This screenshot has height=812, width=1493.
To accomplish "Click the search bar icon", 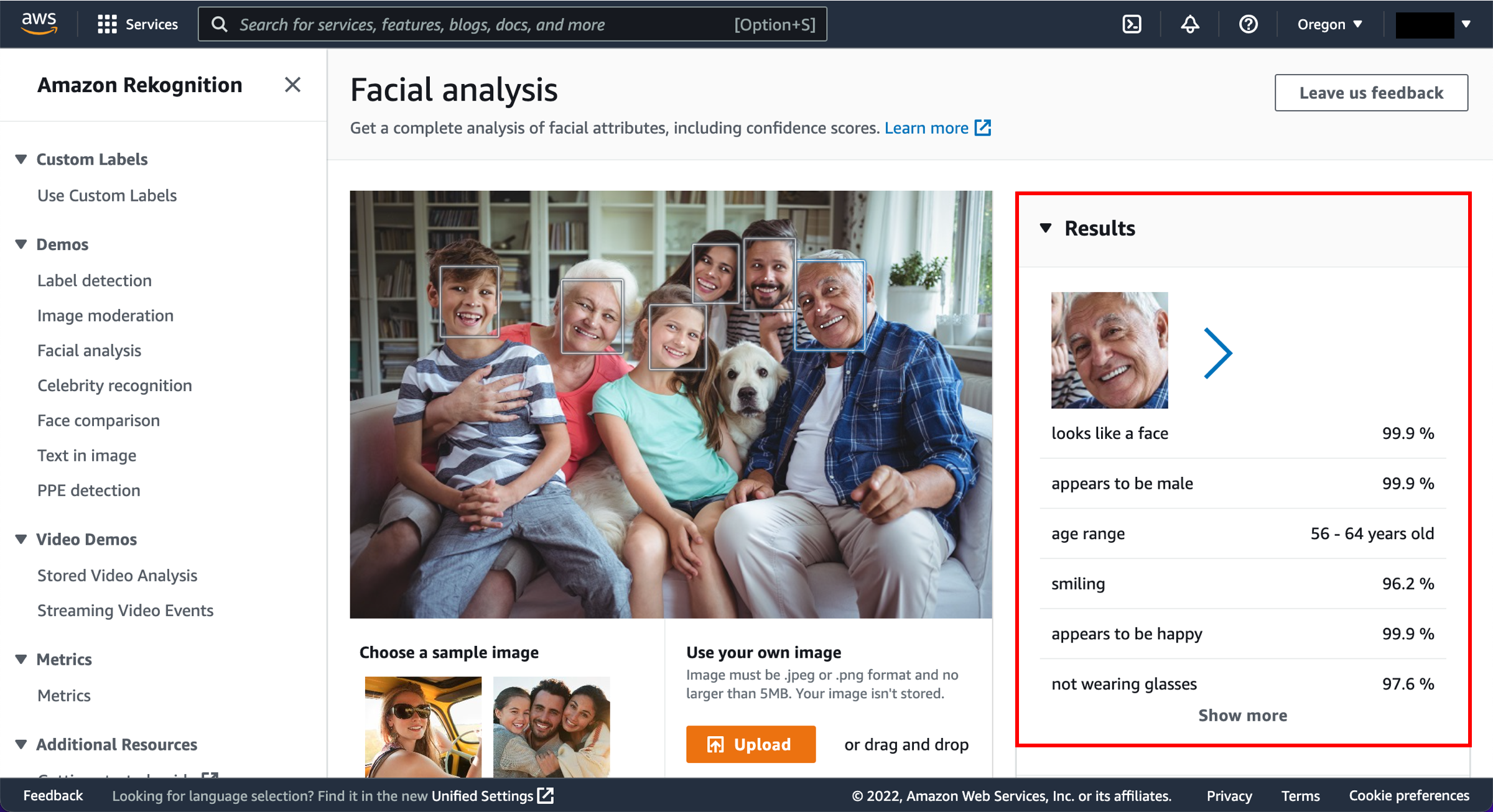I will [221, 25].
